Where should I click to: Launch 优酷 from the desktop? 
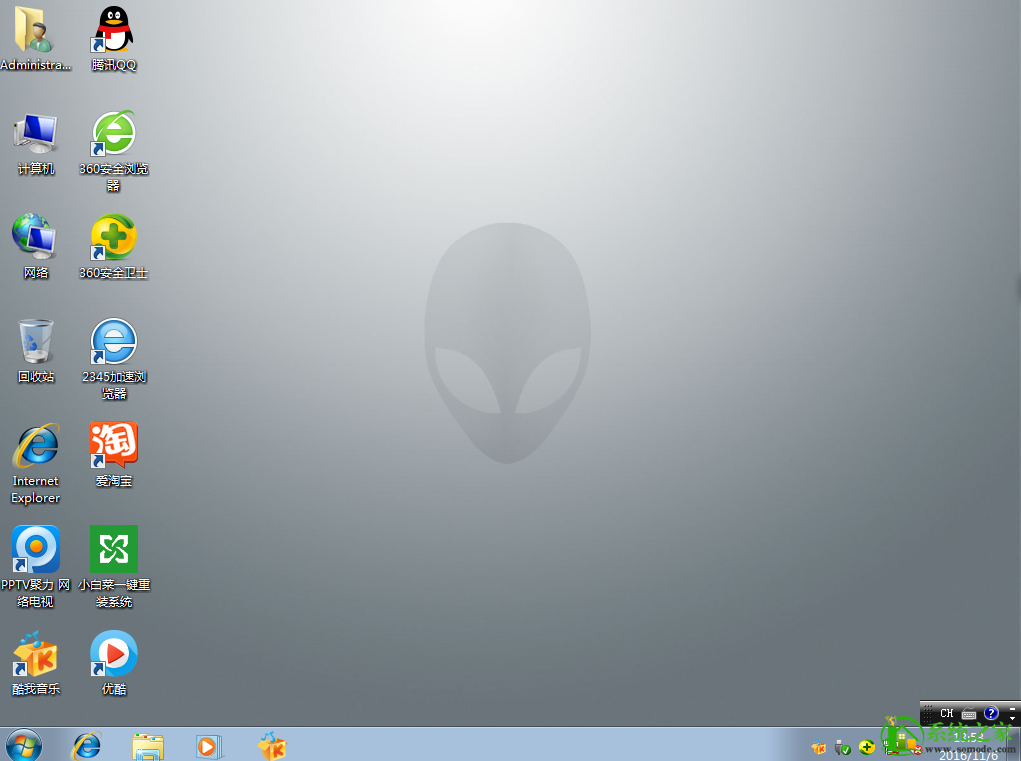pos(114,654)
